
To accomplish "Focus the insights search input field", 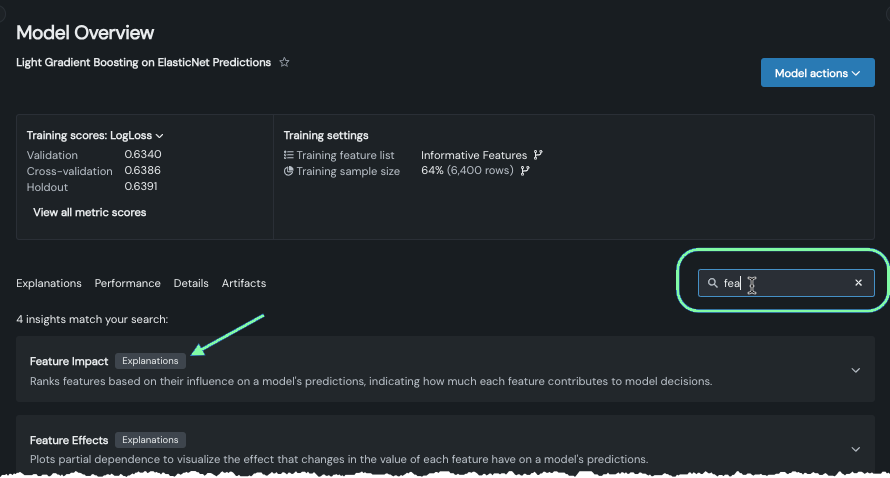I will pos(790,283).
